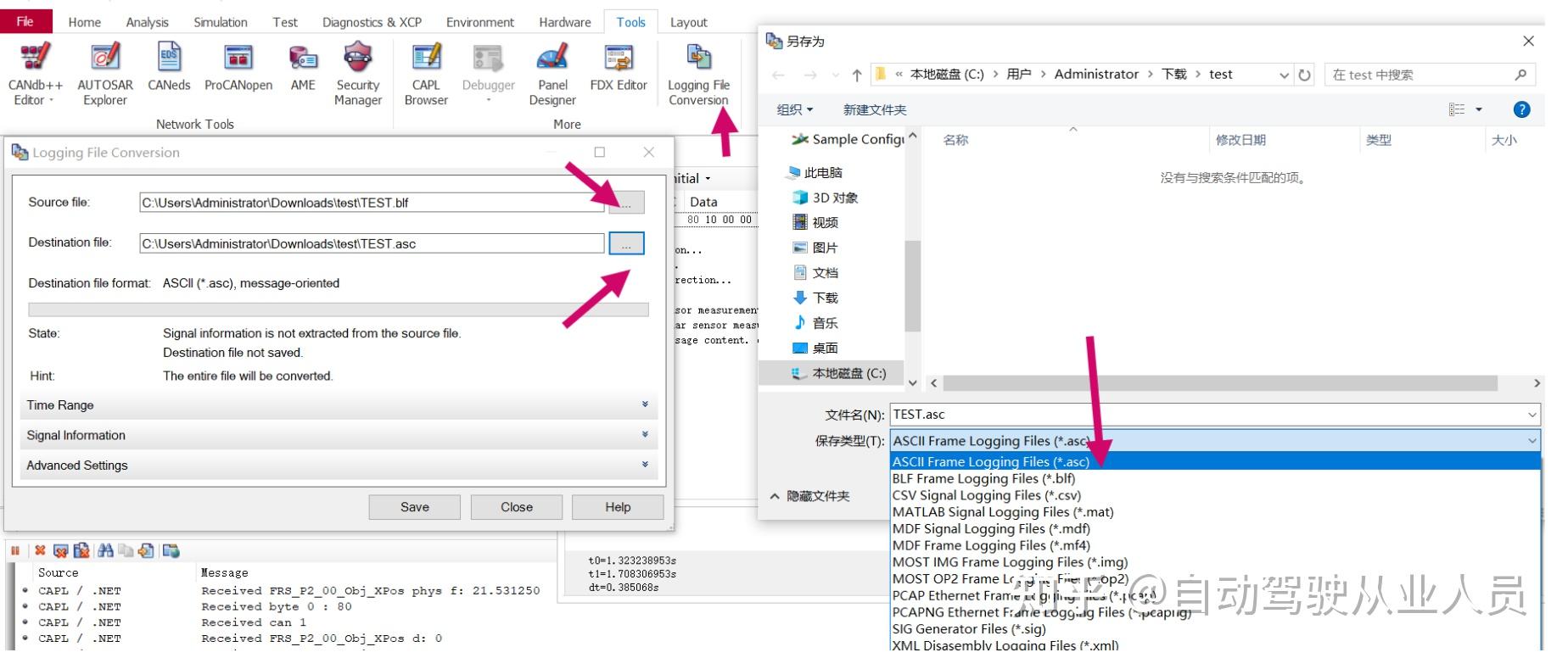Image resolution: width=1568 pixels, height=658 pixels.
Task: Launch AUTOSAR Explorer from the ribbon
Action: coord(105,74)
